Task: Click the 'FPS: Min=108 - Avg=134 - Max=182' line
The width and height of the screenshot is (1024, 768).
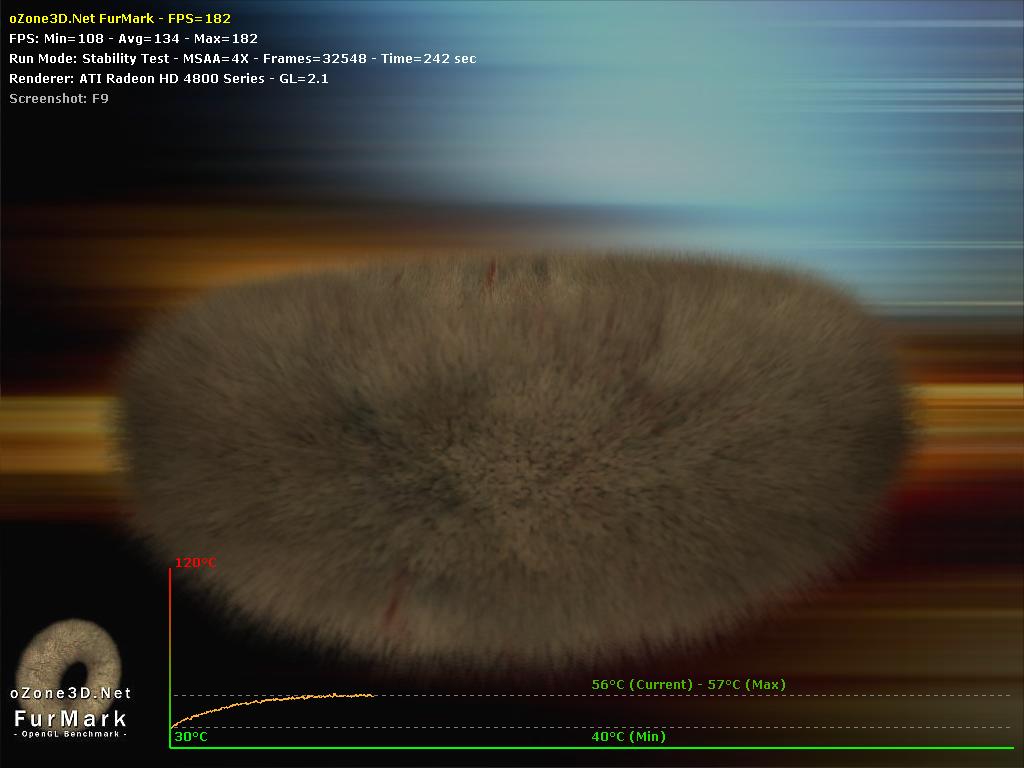Action: click(133, 39)
